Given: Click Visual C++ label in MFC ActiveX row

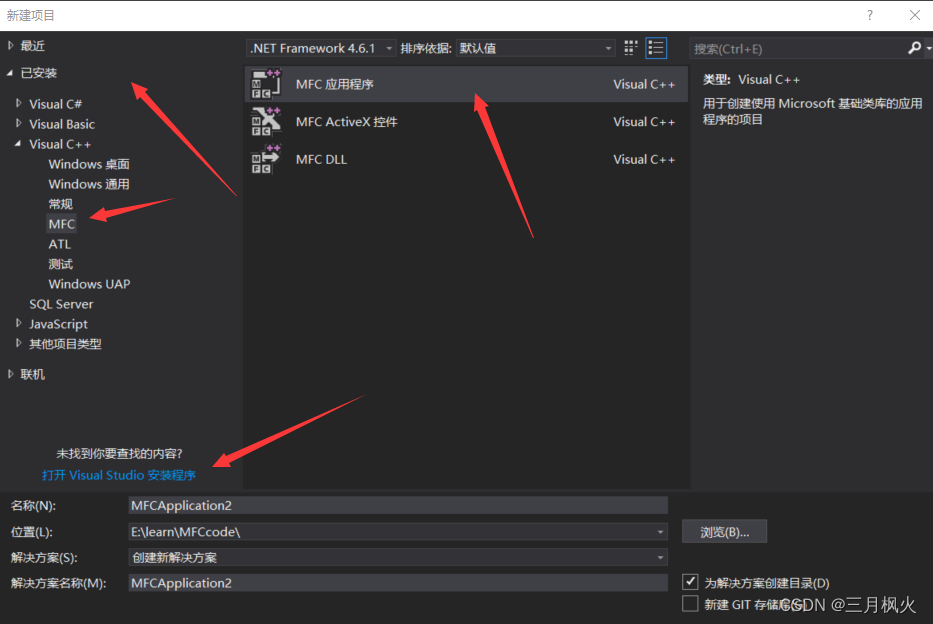Looking at the screenshot, I should click(644, 122).
